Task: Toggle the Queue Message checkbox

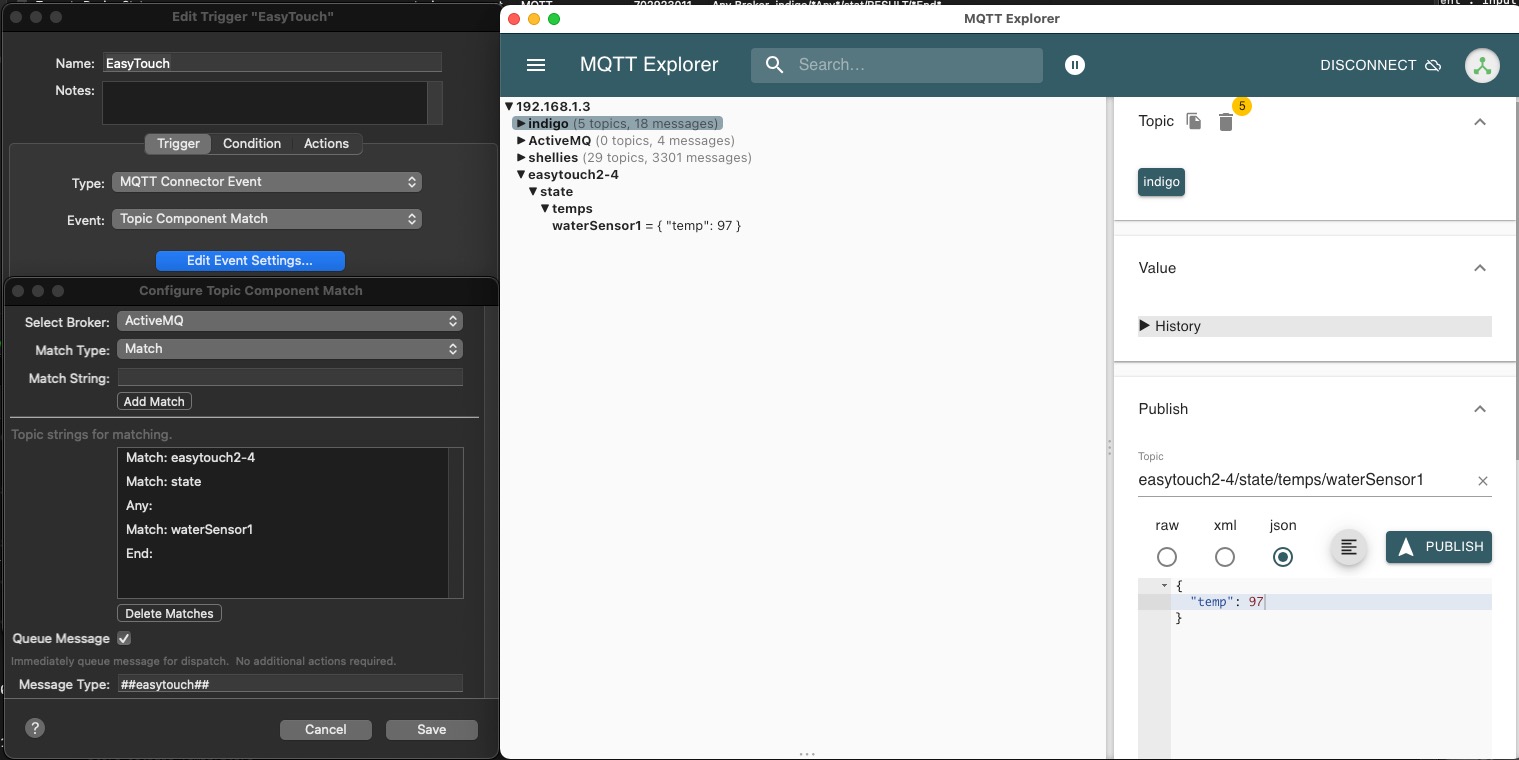Action: [124, 638]
